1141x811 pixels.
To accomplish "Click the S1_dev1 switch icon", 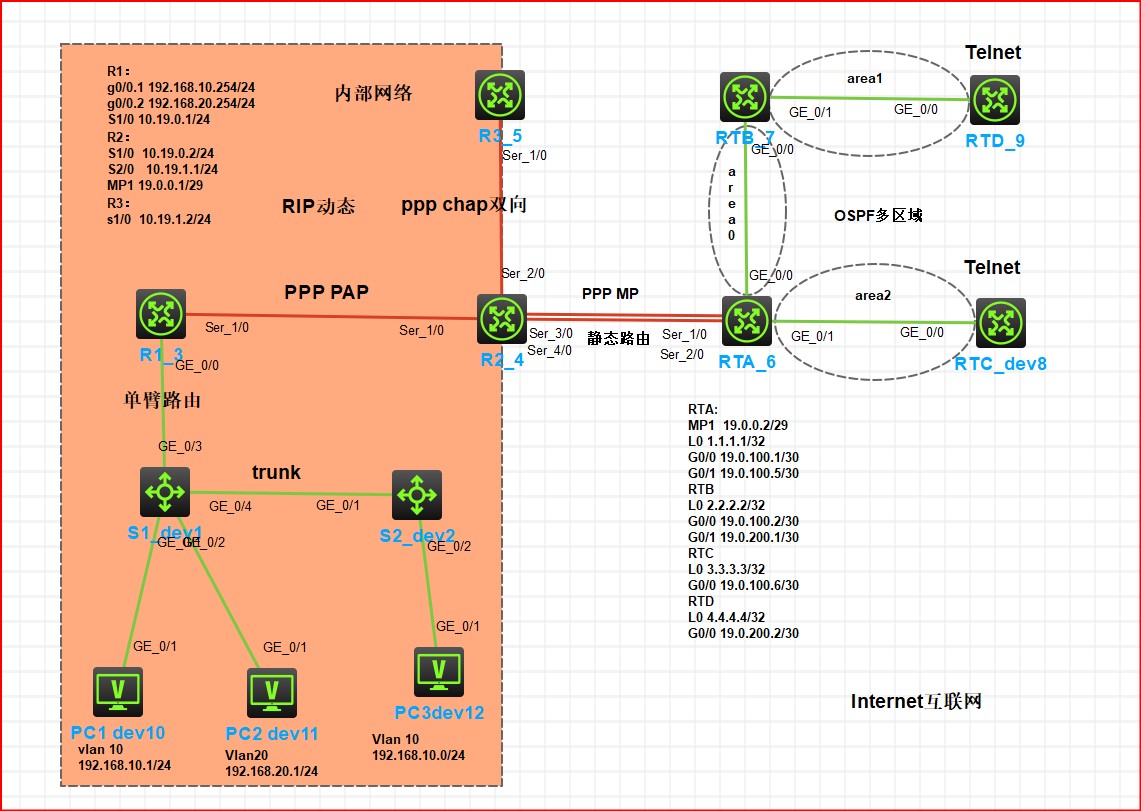I will tap(164, 493).
